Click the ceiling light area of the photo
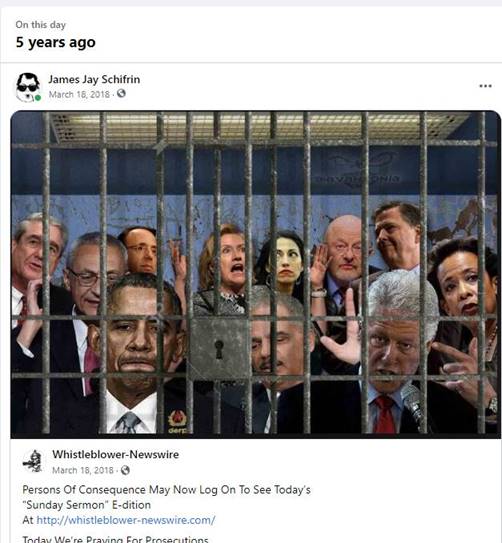Screen dimensions: 502x543 [x=256, y=127]
